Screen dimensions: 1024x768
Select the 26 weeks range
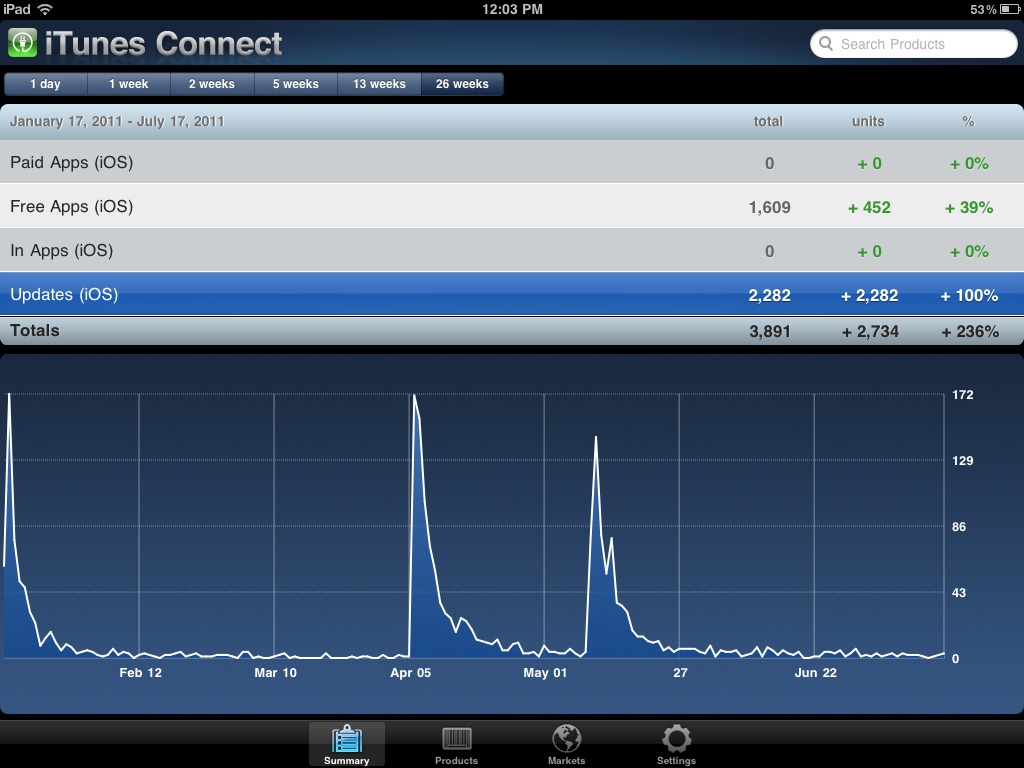pyautogui.click(x=462, y=84)
